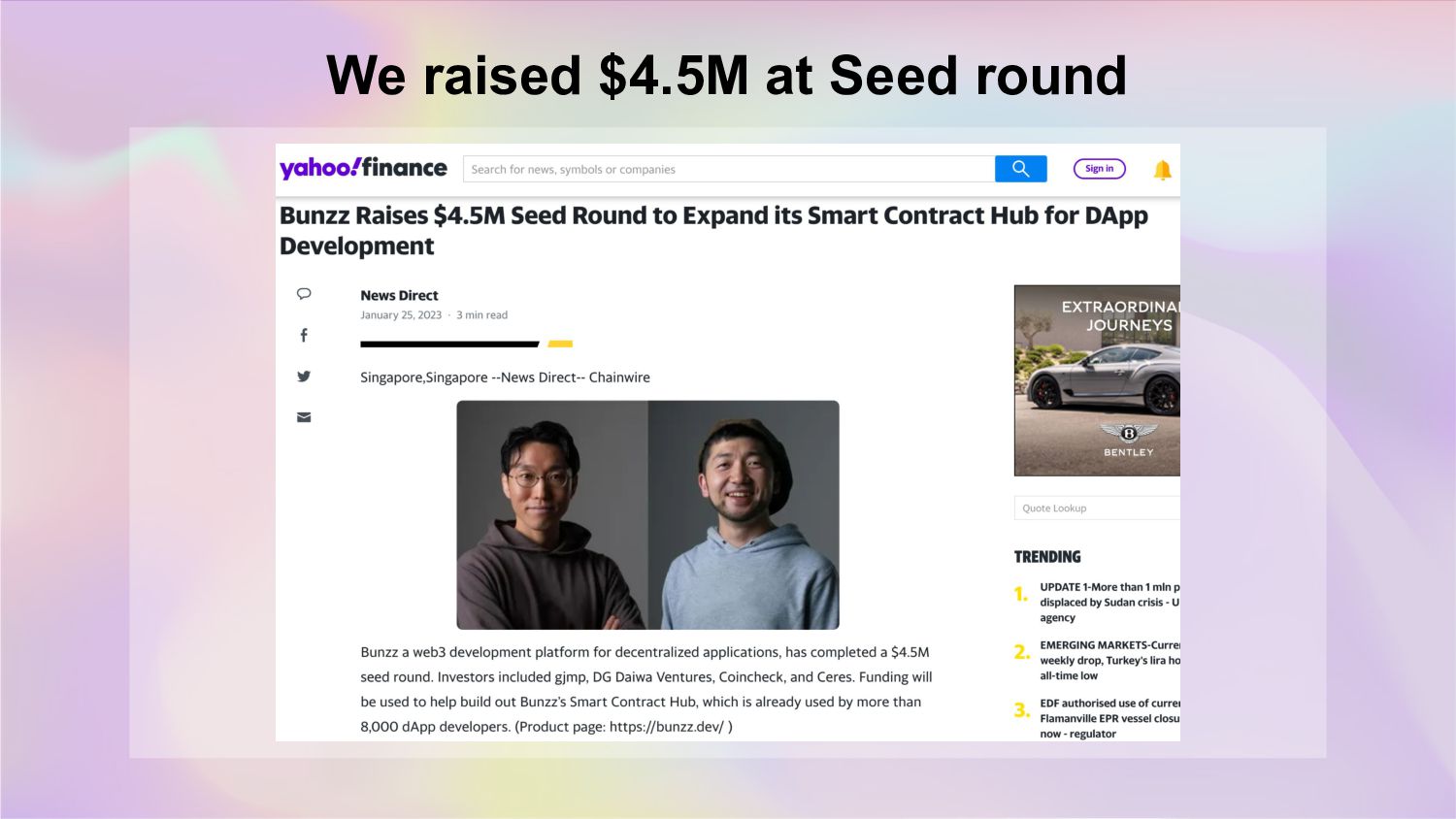Open the News Direct author link
This screenshot has width=1456, height=819.
(399, 295)
